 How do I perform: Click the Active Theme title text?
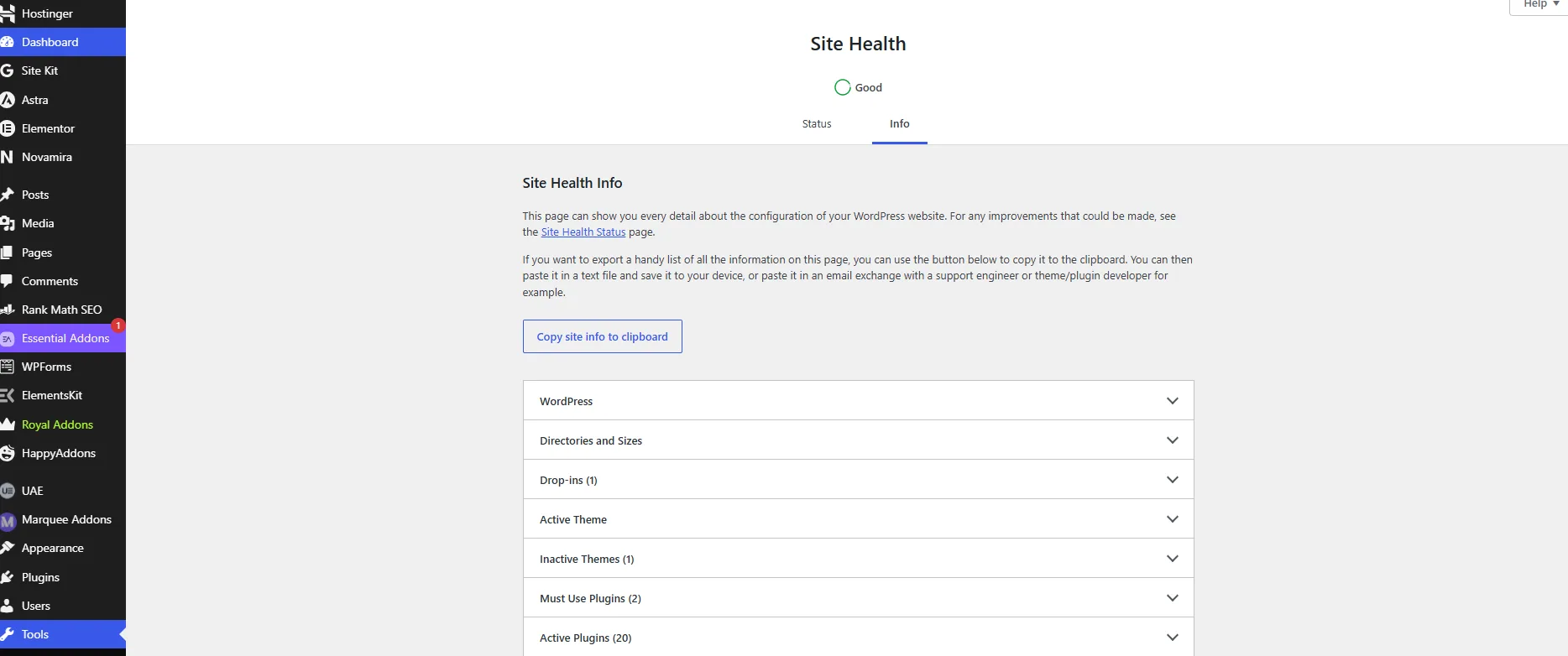pos(573,520)
